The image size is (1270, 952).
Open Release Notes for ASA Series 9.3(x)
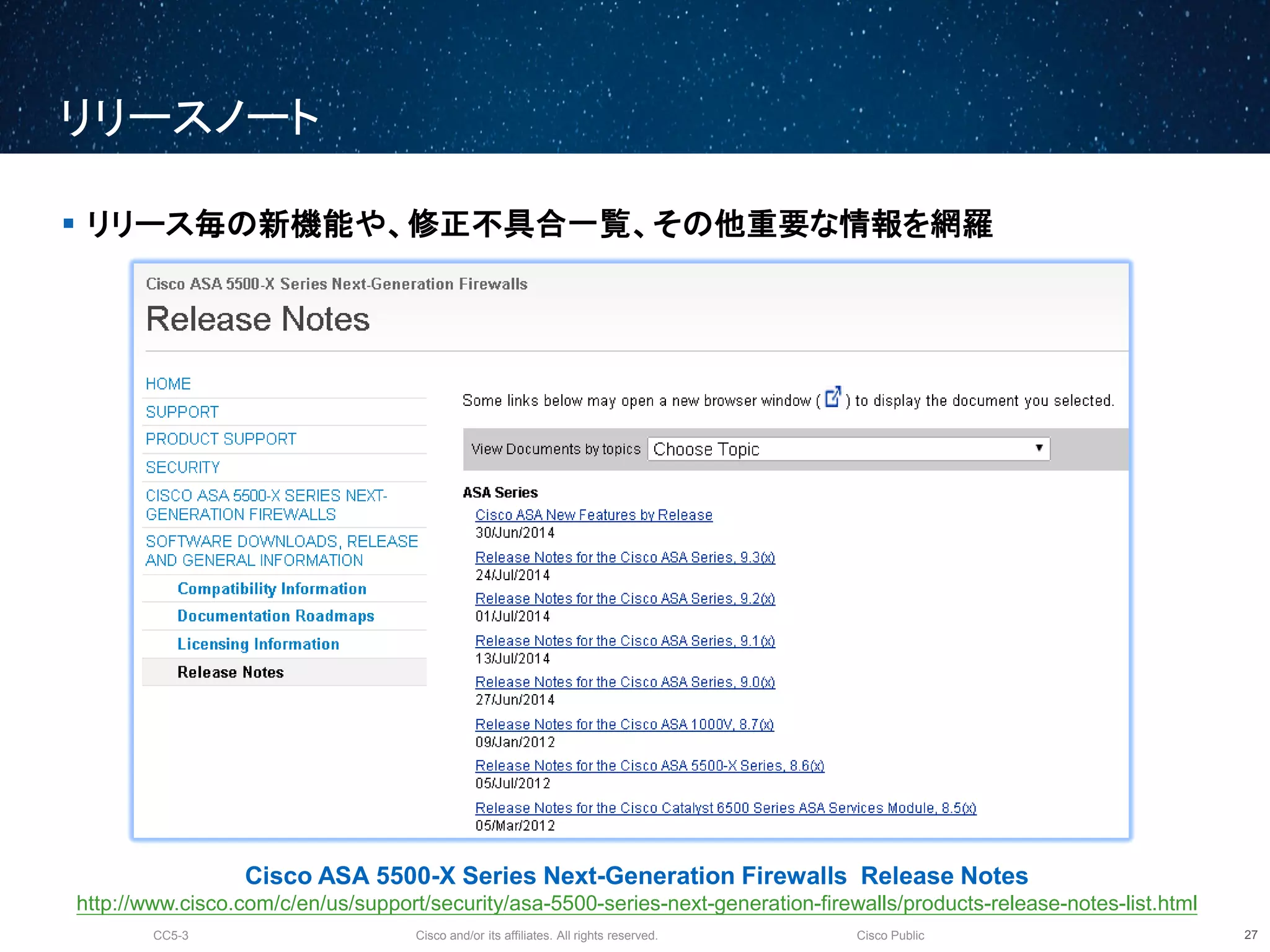[x=625, y=557]
